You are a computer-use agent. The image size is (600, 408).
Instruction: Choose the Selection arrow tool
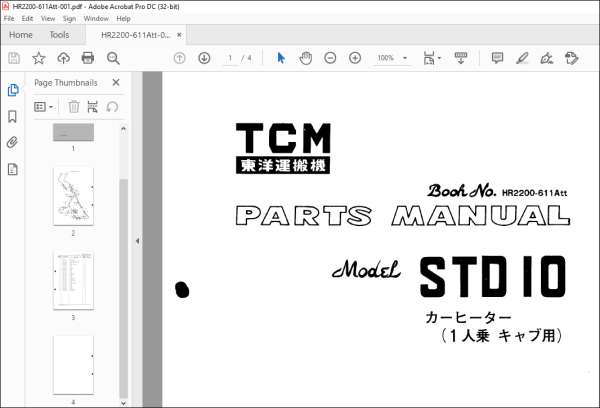tap(281, 58)
